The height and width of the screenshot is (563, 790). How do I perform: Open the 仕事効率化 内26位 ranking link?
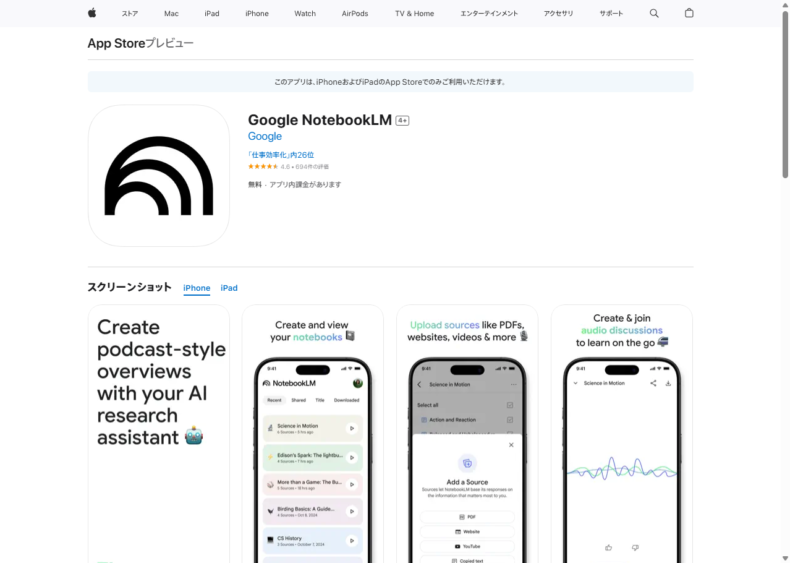coord(281,155)
